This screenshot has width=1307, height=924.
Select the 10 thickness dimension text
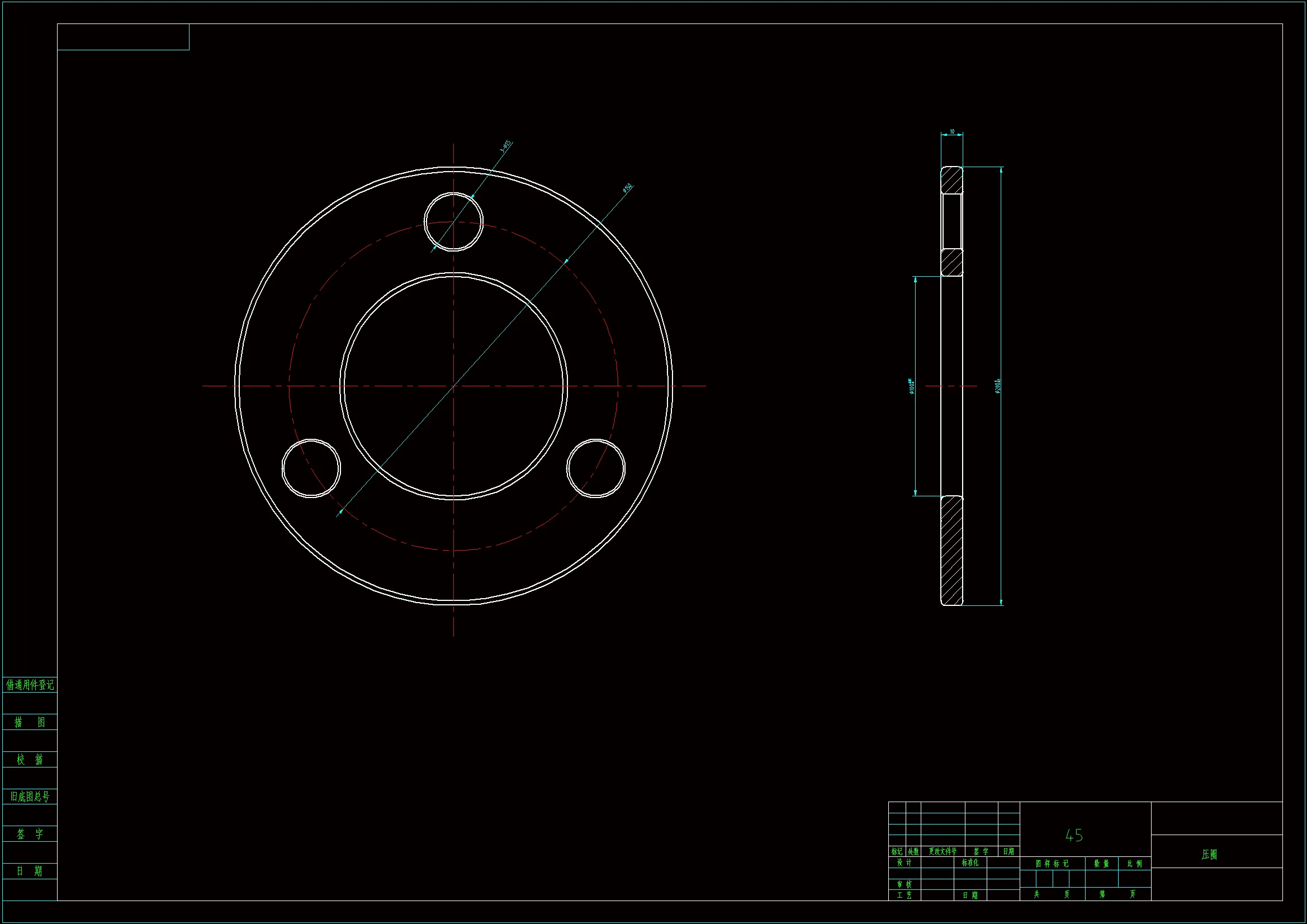(952, 131)
